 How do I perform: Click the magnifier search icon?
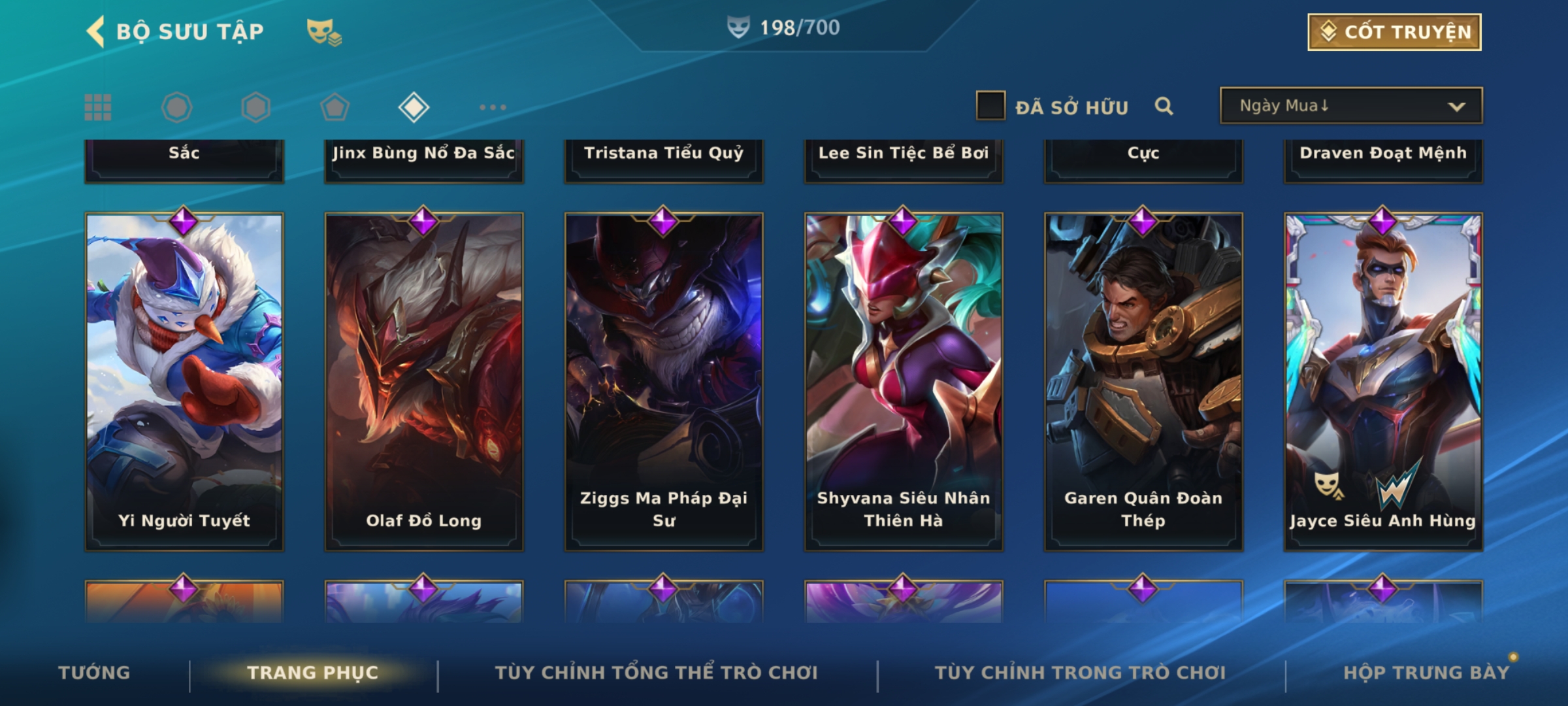(x=1164, y=106)
